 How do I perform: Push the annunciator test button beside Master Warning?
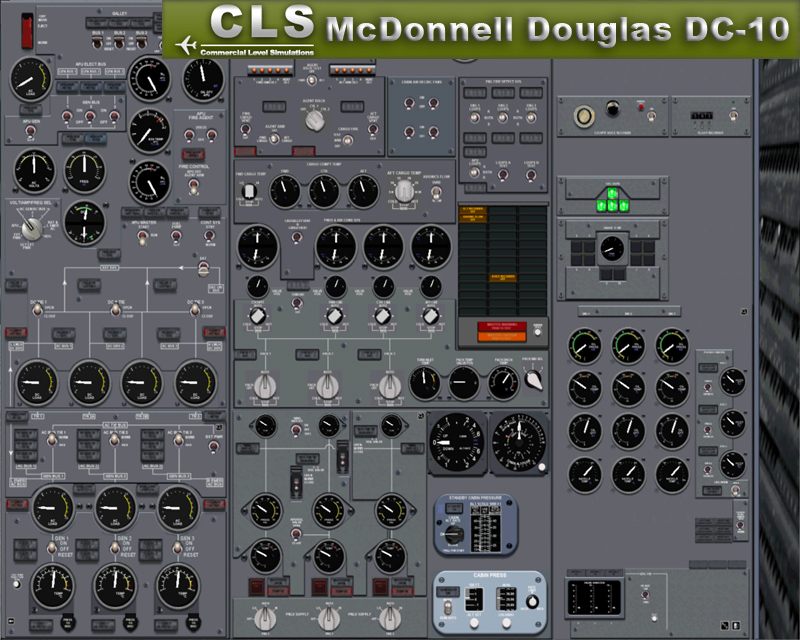point(537,332)
